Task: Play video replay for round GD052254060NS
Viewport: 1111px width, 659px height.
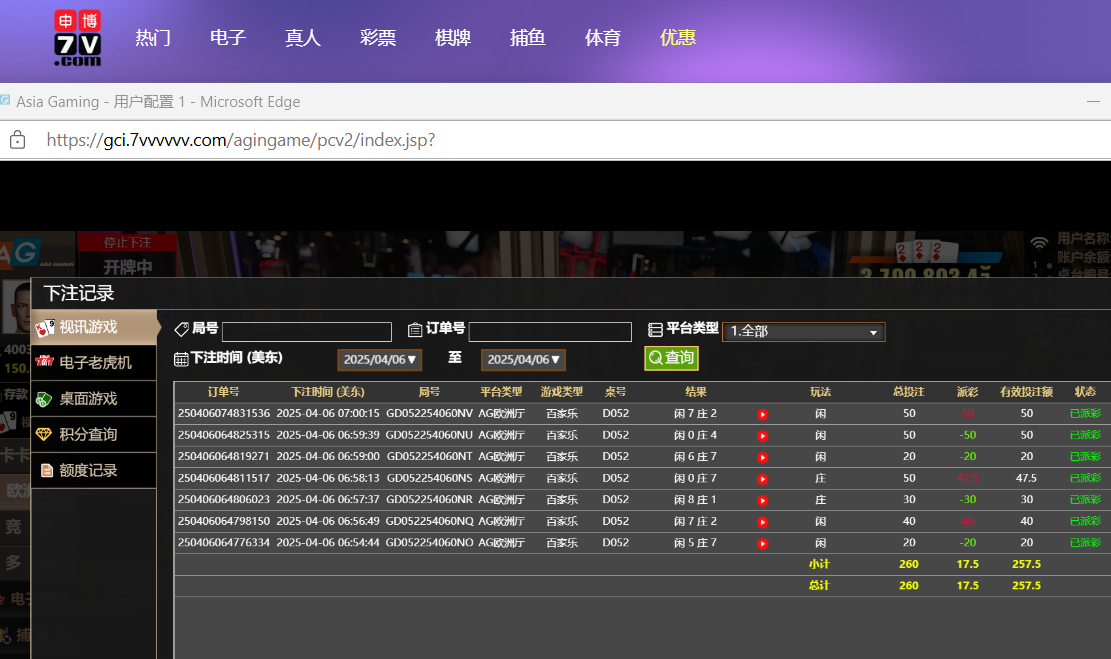Action: (x=762, y=479)
